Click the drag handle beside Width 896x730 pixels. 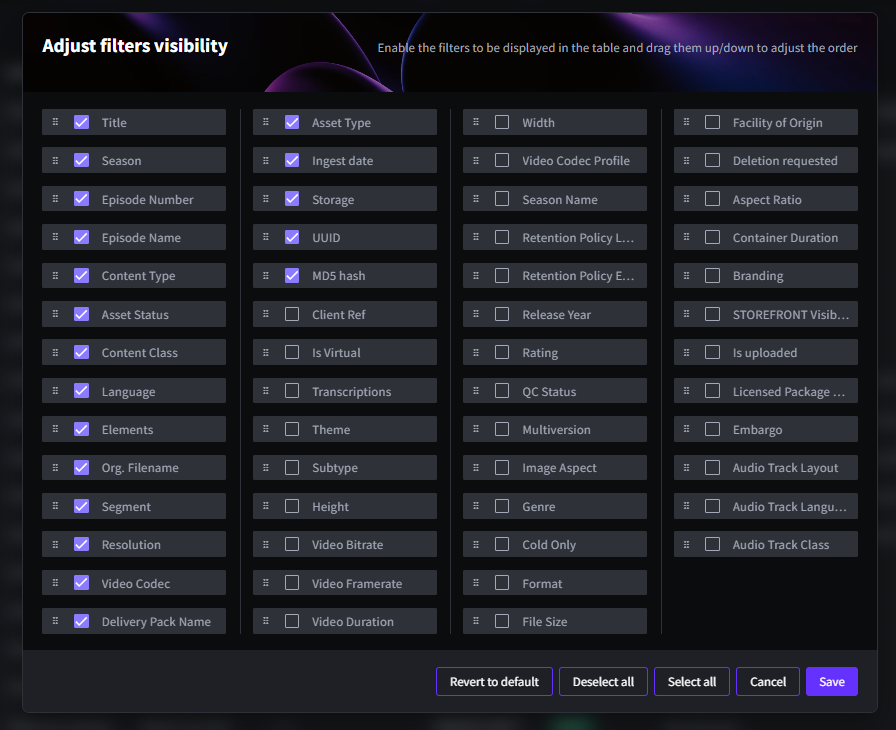pyautogui.click(x=476, y=122)
